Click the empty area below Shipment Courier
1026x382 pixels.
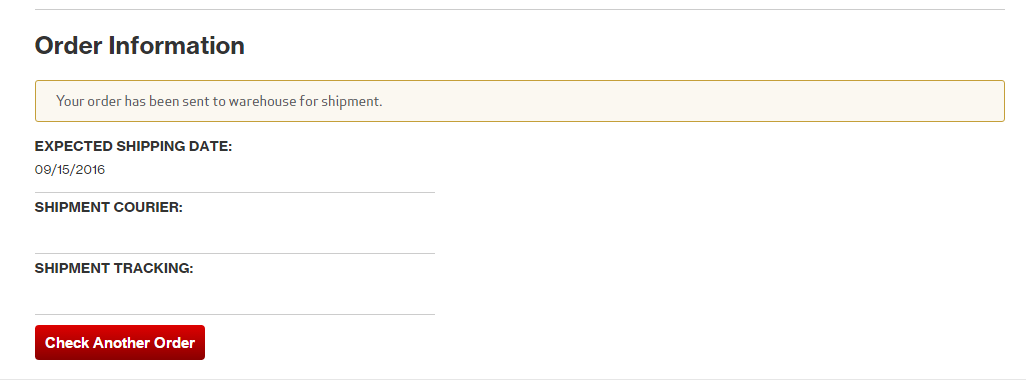[234, 234]
